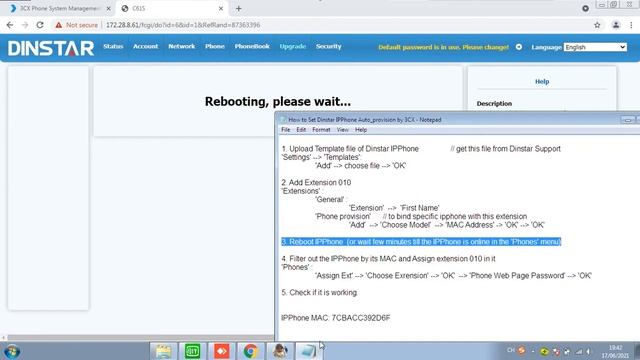Viewport: 640px width, 360px height.
Task: Close the 3CX Phone System tab
Action: 108,8
